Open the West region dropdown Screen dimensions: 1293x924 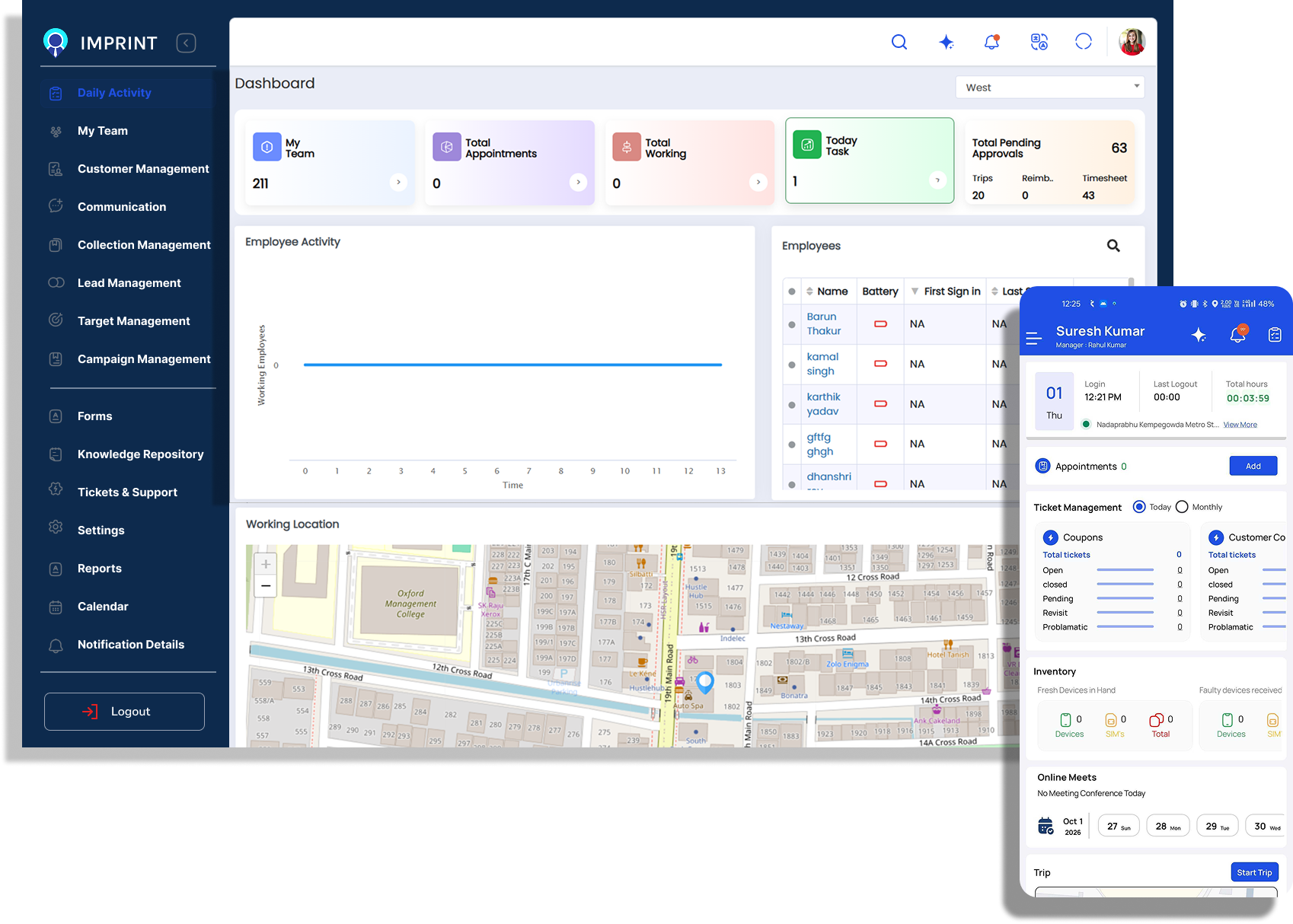1050,88
